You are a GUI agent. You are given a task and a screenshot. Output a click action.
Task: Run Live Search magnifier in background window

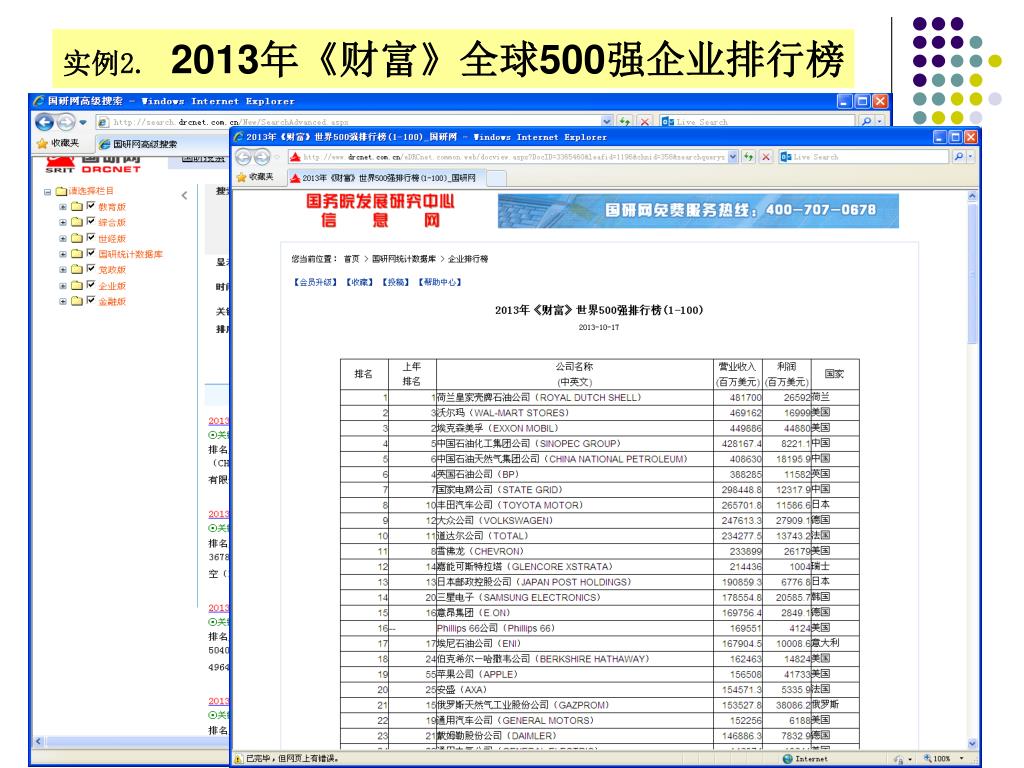(x=866, y=121)
